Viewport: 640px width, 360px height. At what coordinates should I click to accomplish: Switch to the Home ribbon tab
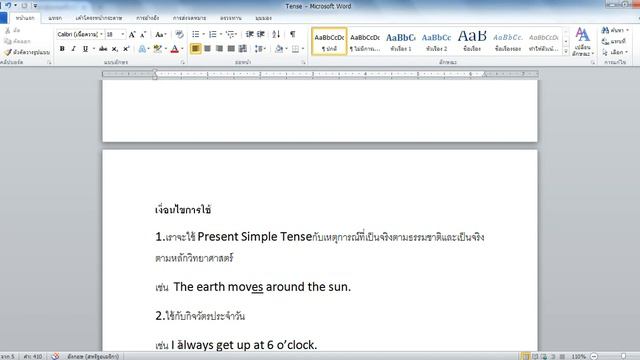[x=25, y=18]
